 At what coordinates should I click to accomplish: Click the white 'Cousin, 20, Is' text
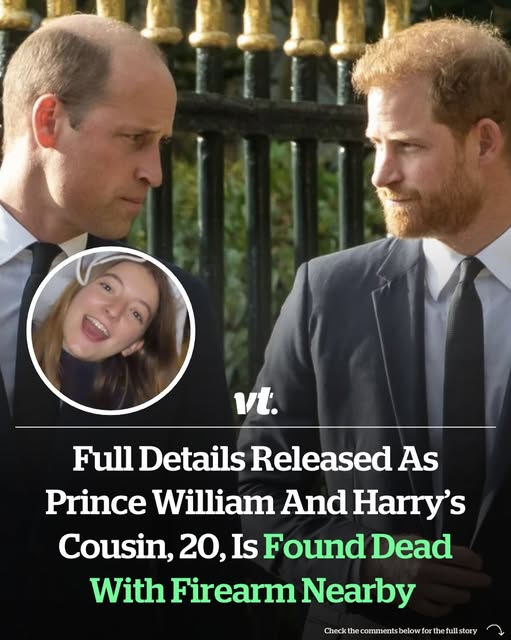coord(158,547)
